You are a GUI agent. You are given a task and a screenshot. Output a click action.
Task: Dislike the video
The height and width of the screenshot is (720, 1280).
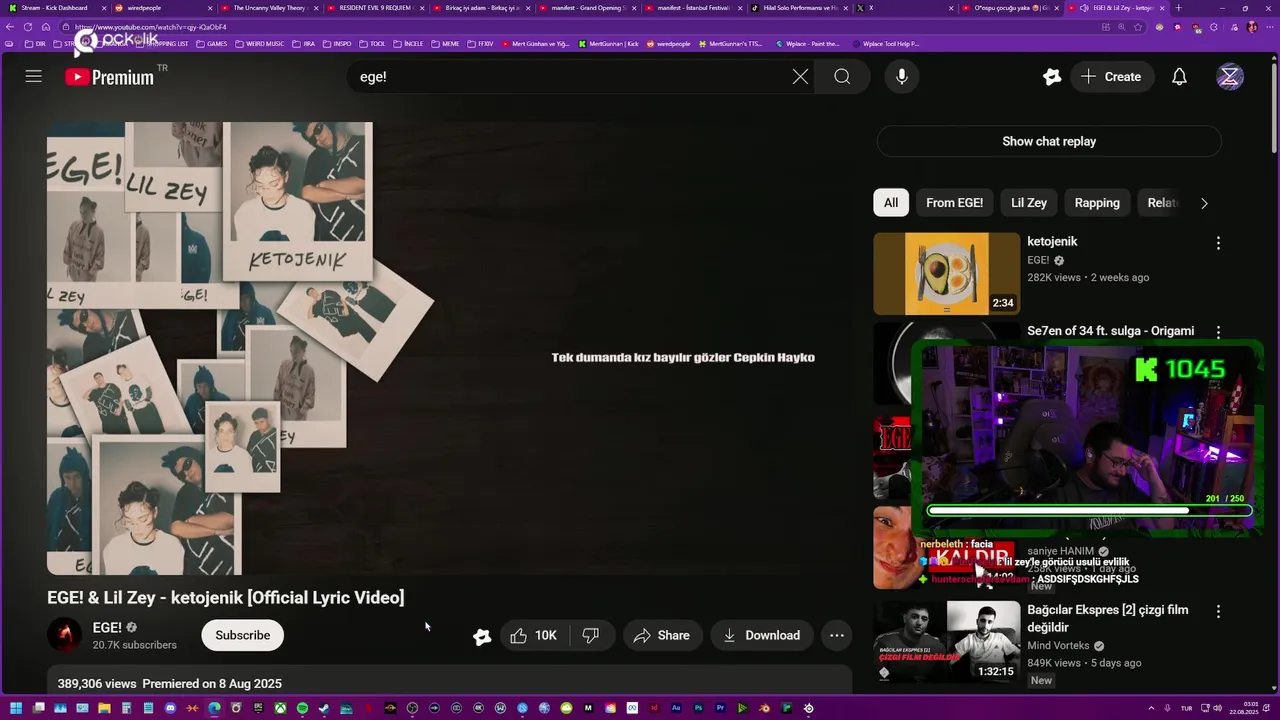(591, 635)
